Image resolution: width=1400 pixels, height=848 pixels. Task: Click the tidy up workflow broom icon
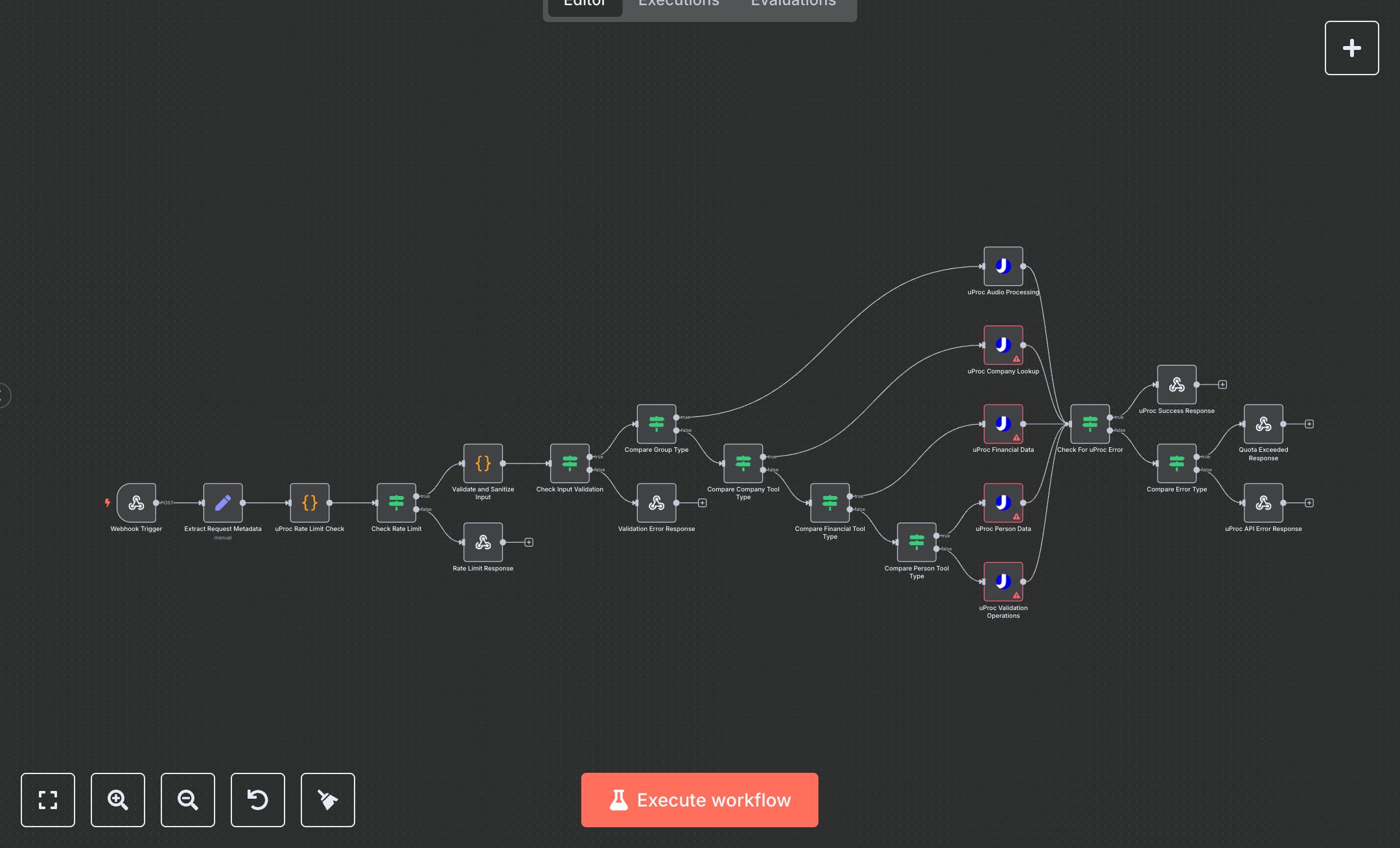coord(327,800)
